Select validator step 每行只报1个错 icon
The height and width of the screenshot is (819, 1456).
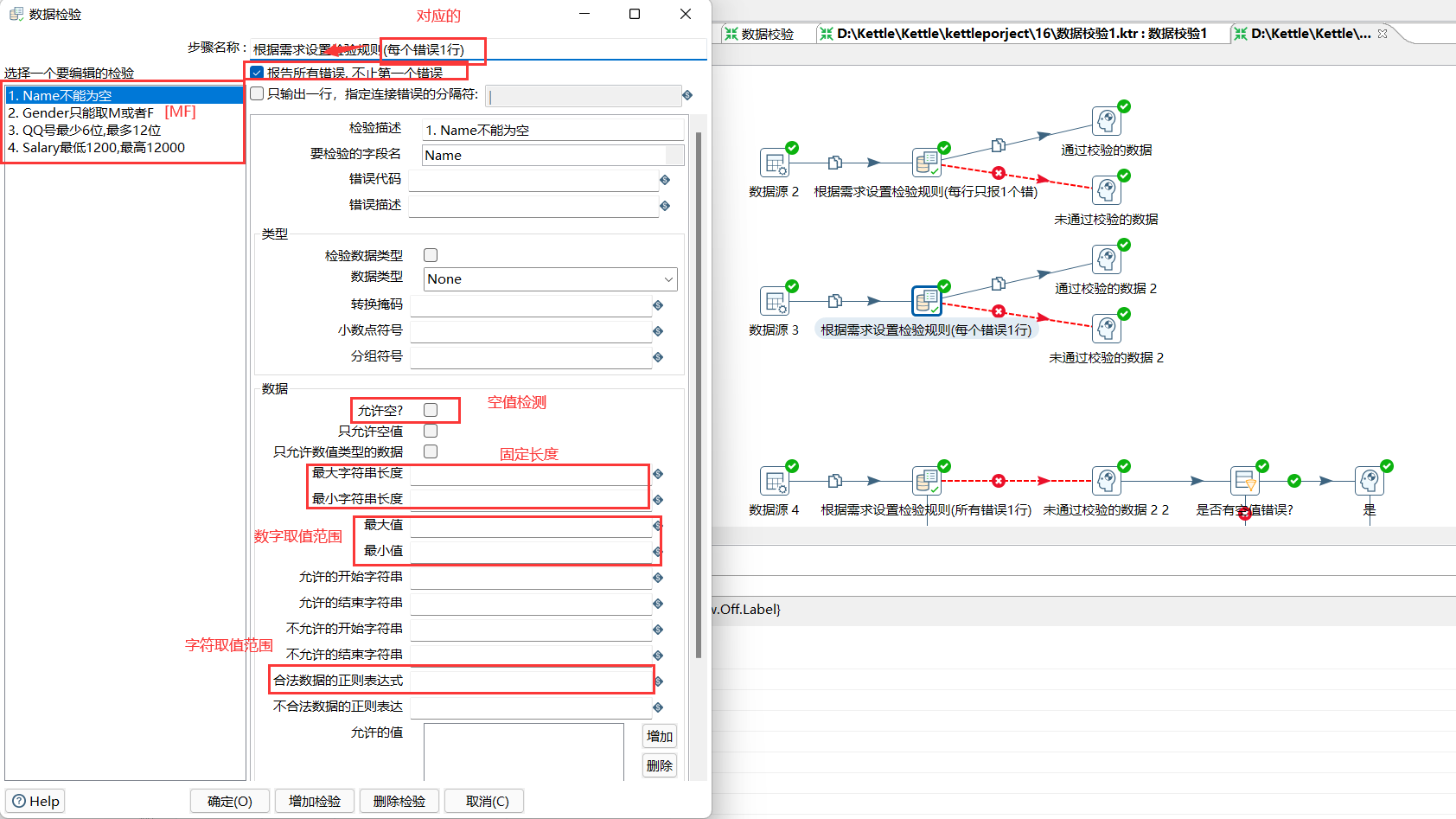pyautogui.click(x=926, y=163)
